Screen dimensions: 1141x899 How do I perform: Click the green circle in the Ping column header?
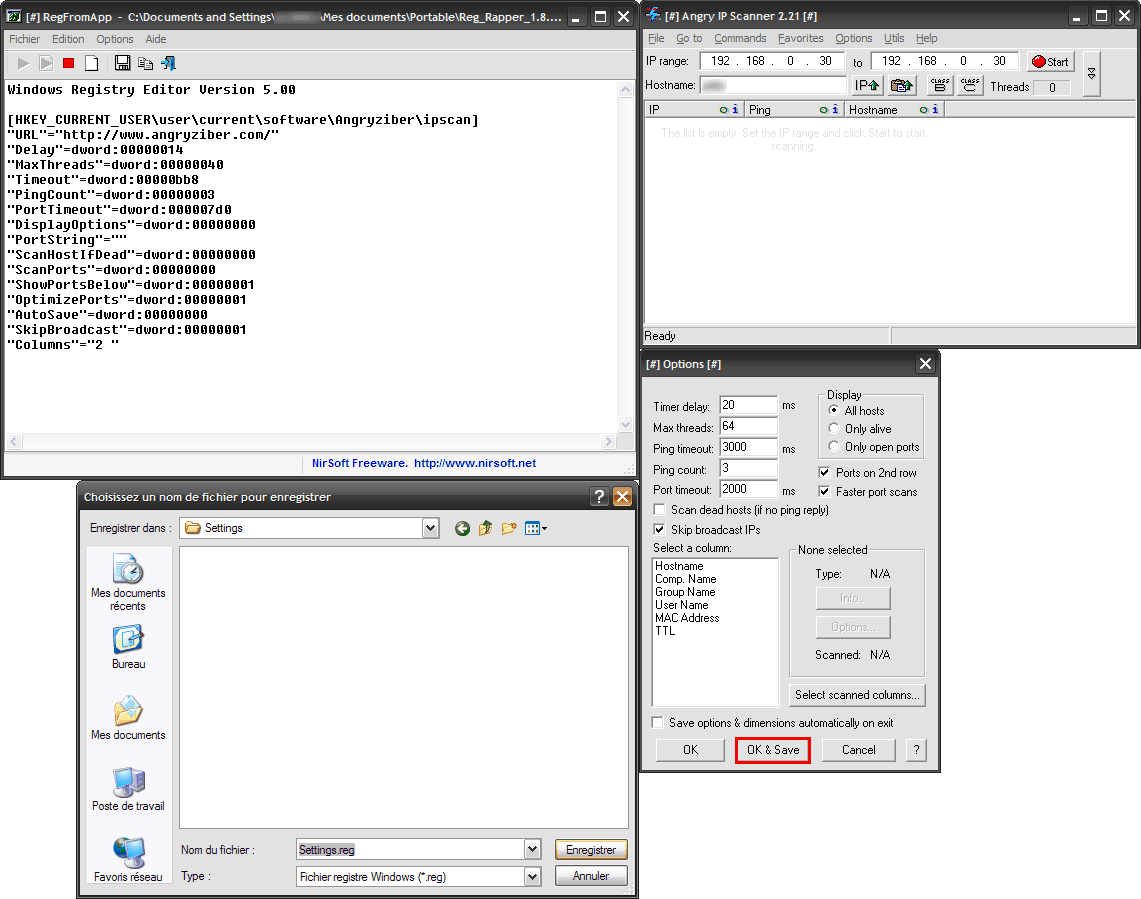tap(824, 110)
